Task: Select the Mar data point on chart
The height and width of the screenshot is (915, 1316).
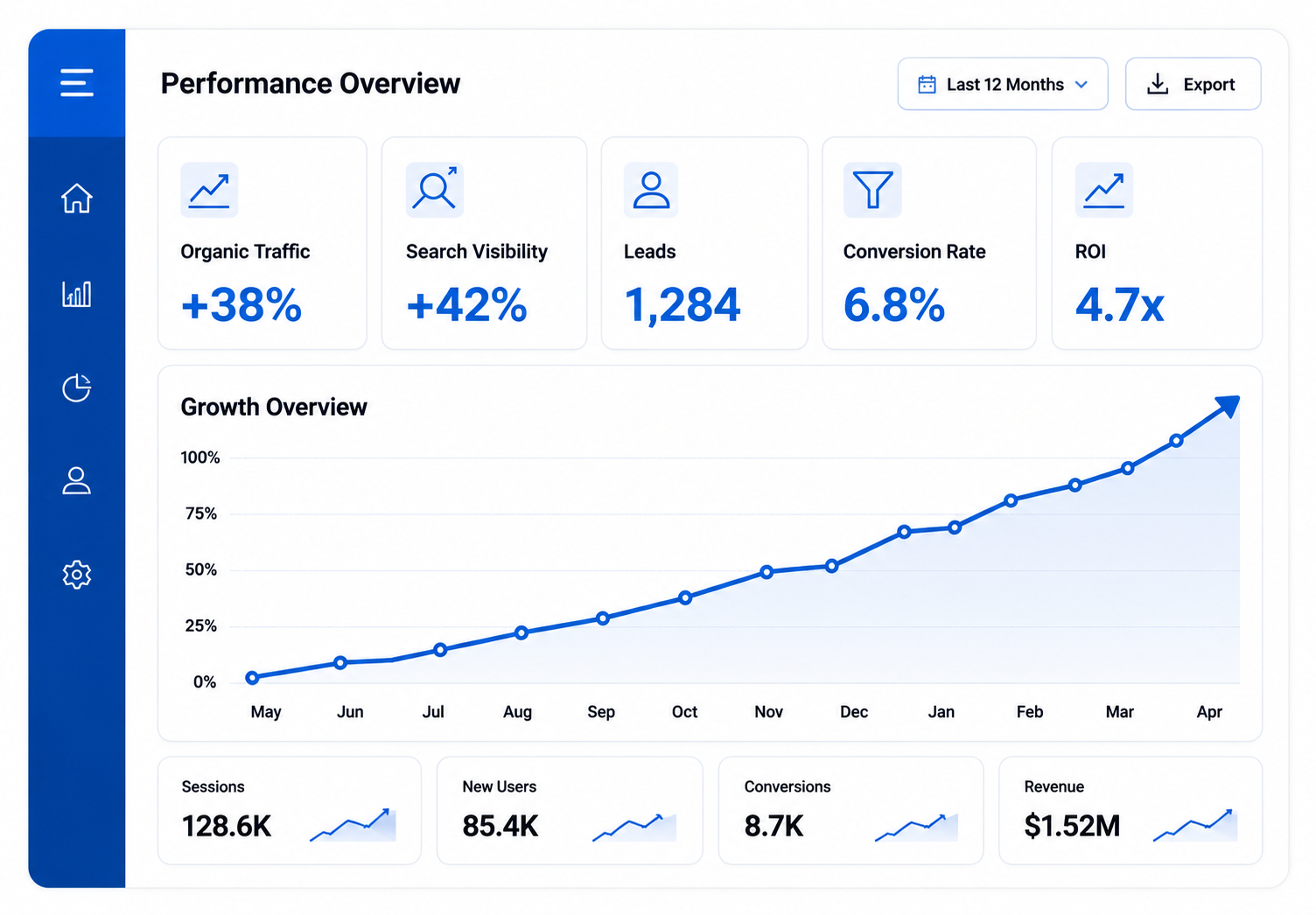Action: tap(1128, 469)
